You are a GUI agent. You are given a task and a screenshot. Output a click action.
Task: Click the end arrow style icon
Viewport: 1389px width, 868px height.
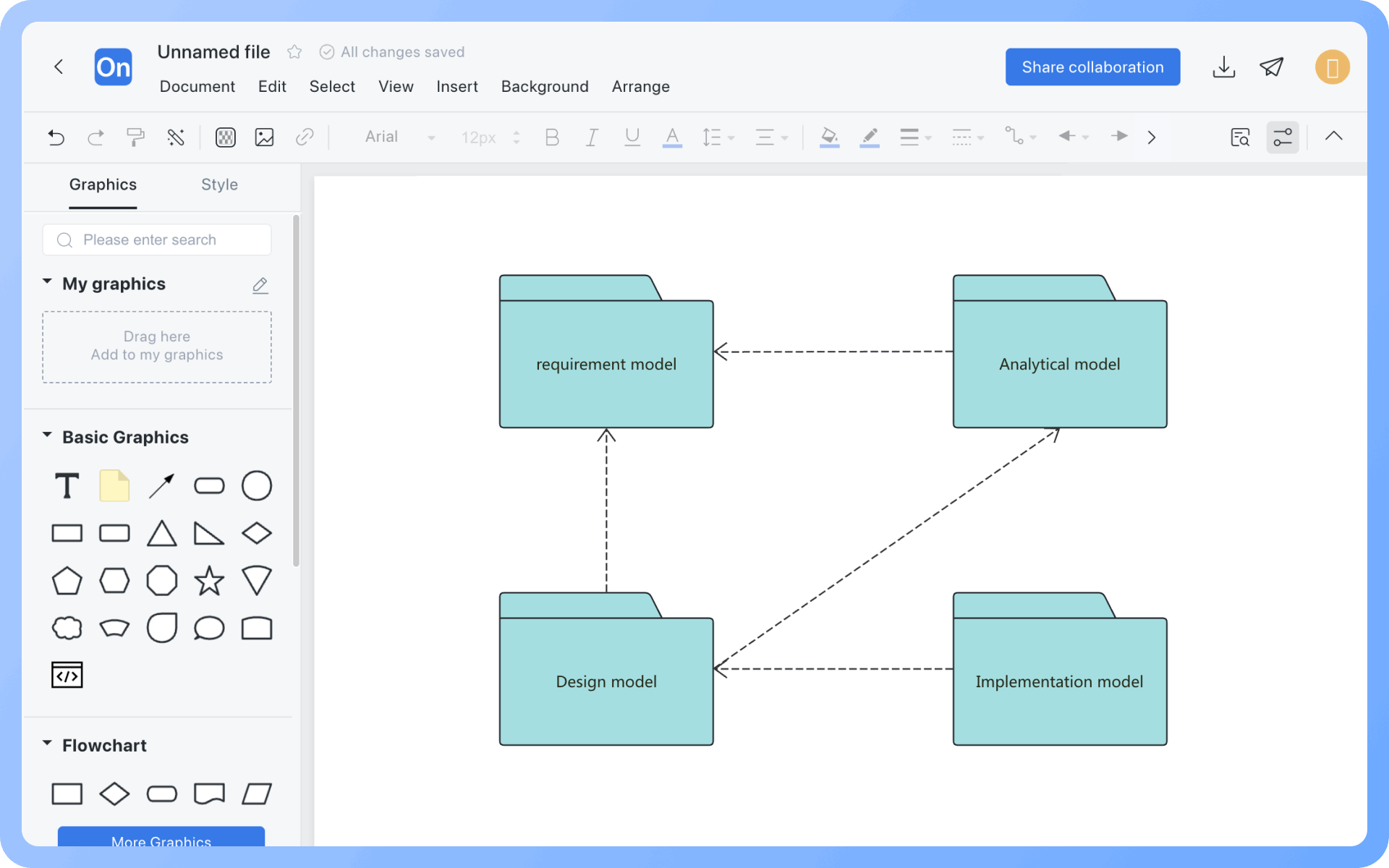click(1119, 136)
